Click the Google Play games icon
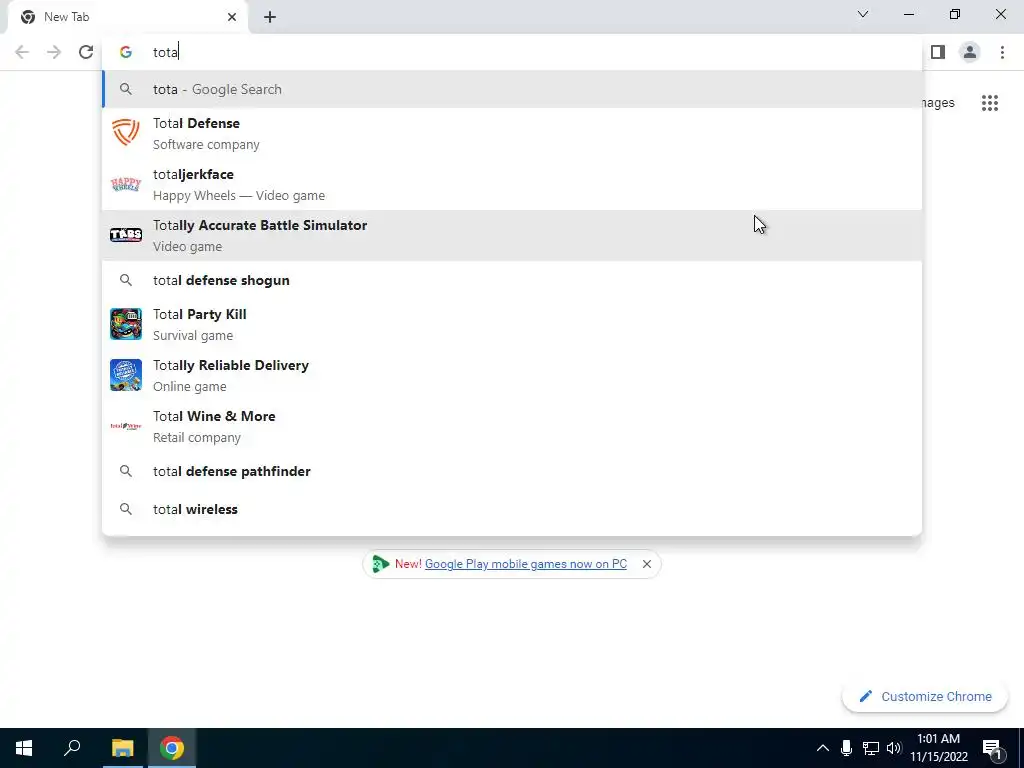This screenshot has width=1024, height=768. point(380,564)
